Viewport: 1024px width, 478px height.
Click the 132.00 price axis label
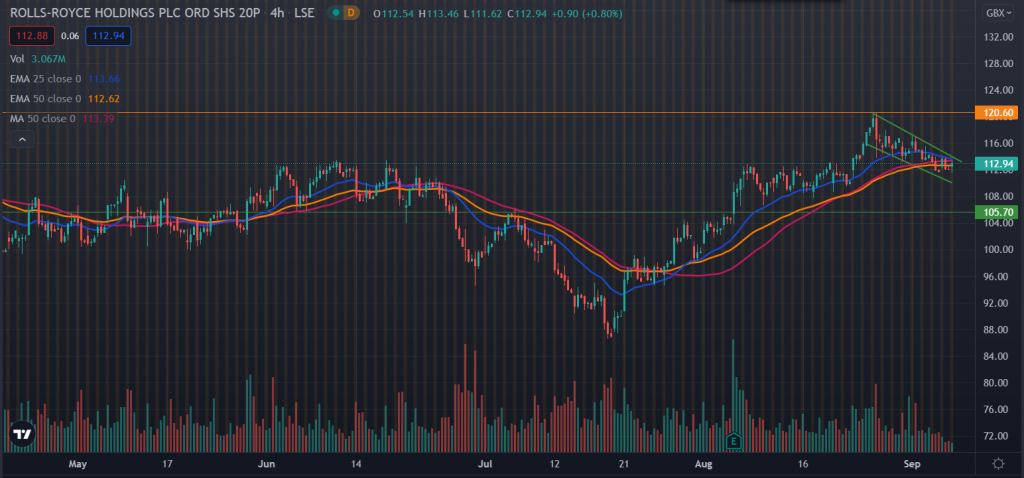coord(999,37)
